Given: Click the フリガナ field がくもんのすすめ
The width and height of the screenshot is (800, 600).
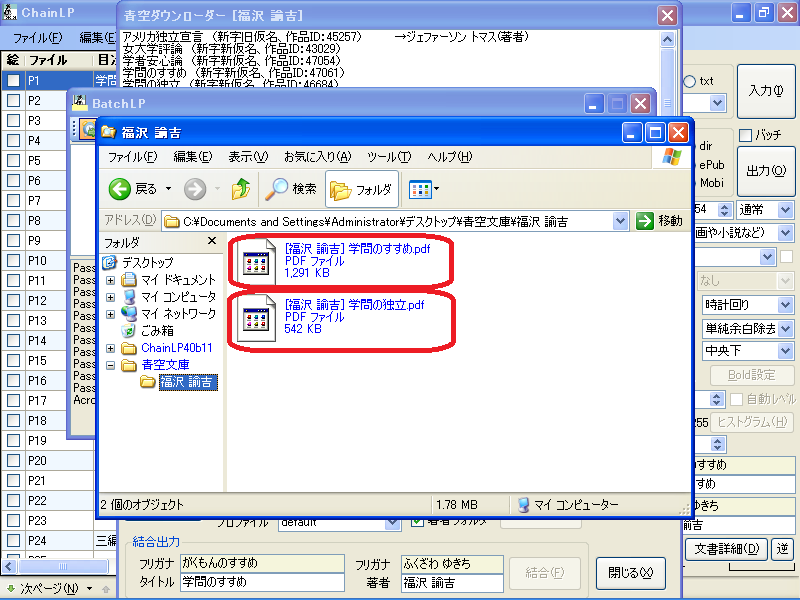Looking at the screenshot, I should tap(263, 563).
